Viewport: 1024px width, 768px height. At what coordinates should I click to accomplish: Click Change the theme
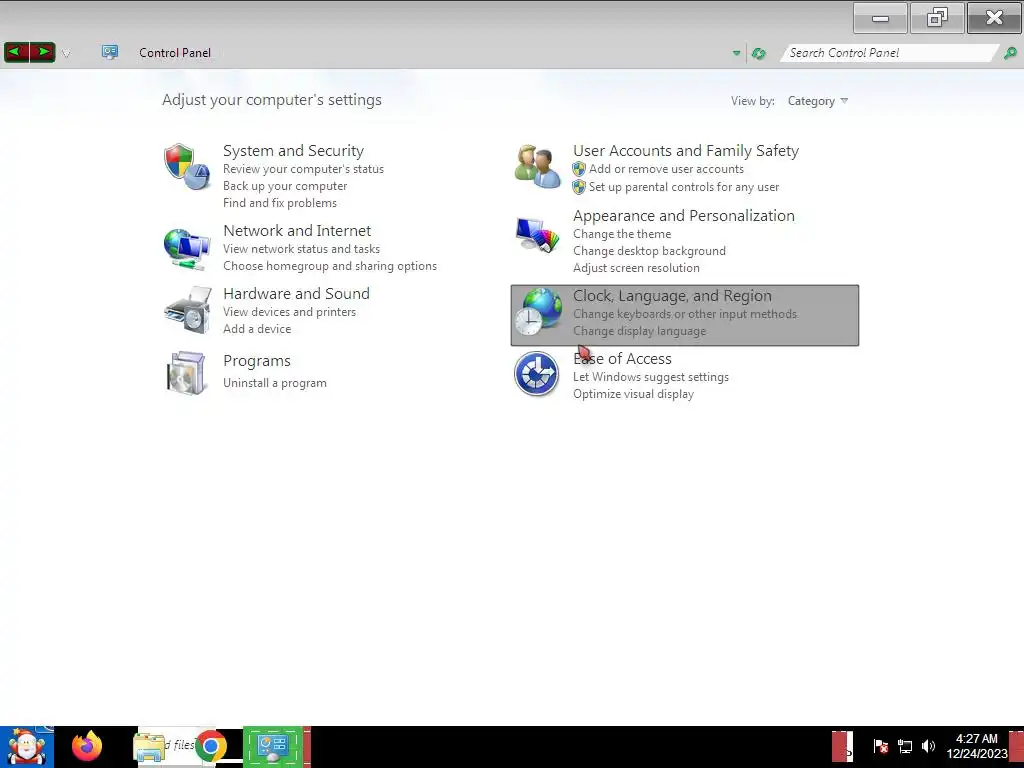point(622,234)
